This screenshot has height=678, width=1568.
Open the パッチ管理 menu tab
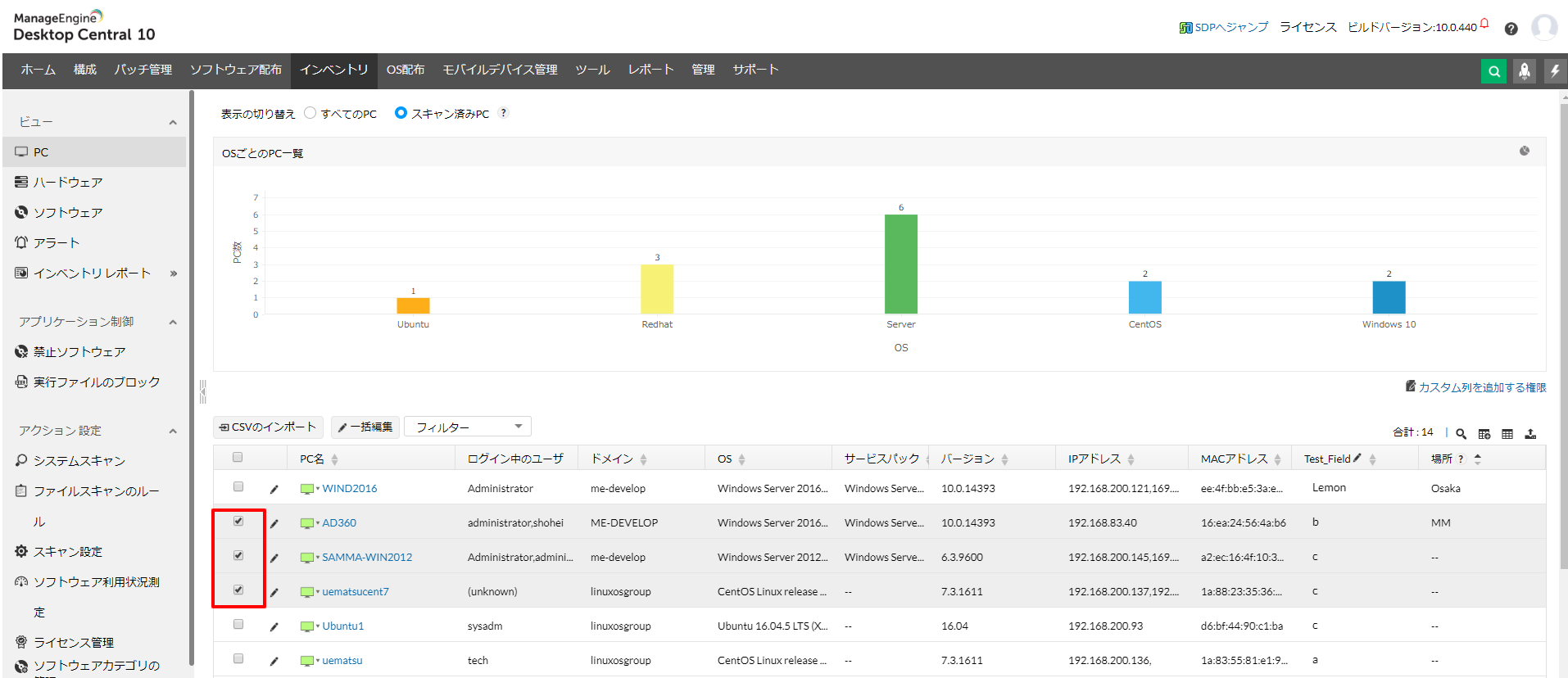(143, 70)
